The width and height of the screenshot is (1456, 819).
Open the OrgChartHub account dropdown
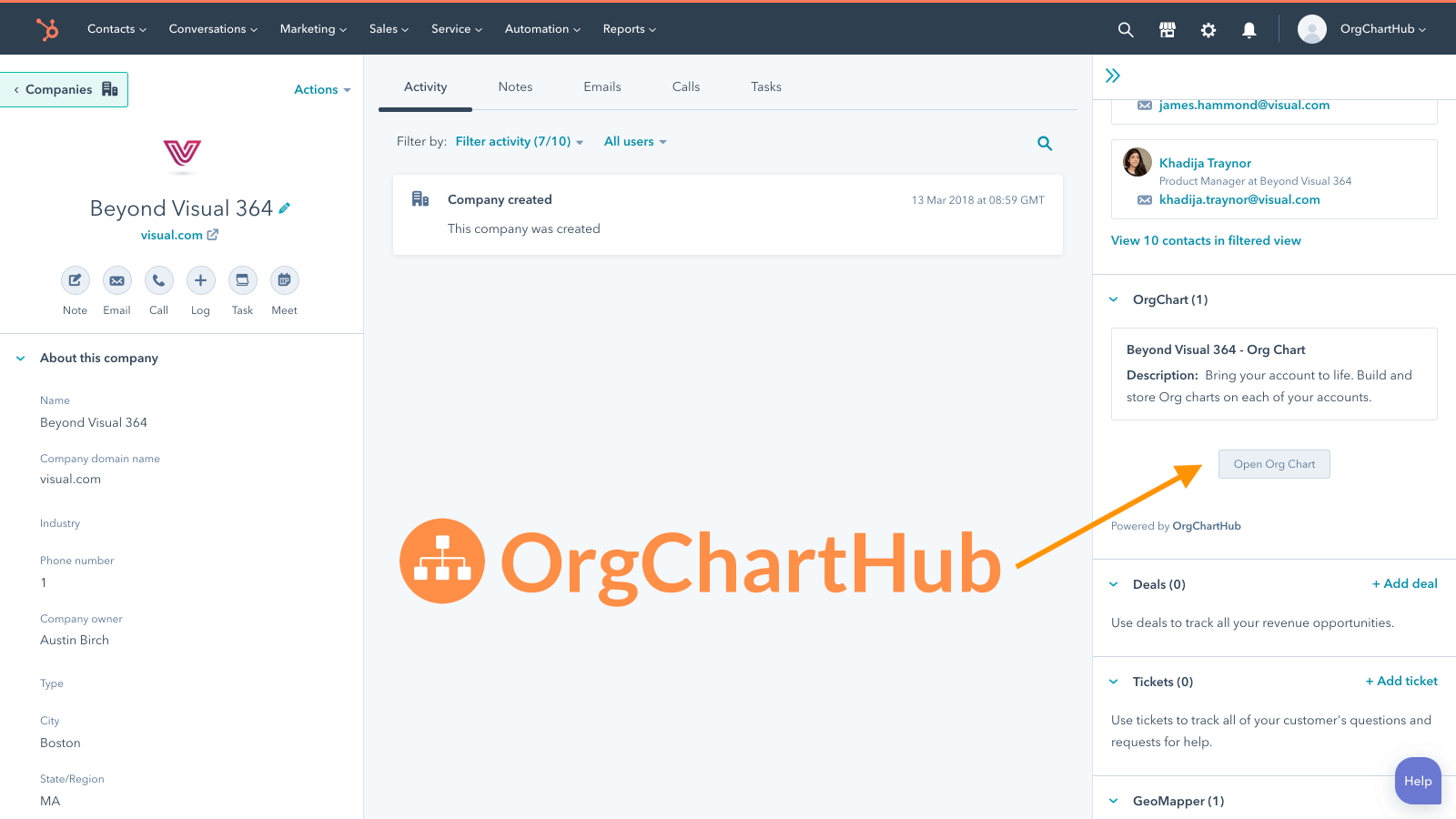click(x=1382, y=29)
